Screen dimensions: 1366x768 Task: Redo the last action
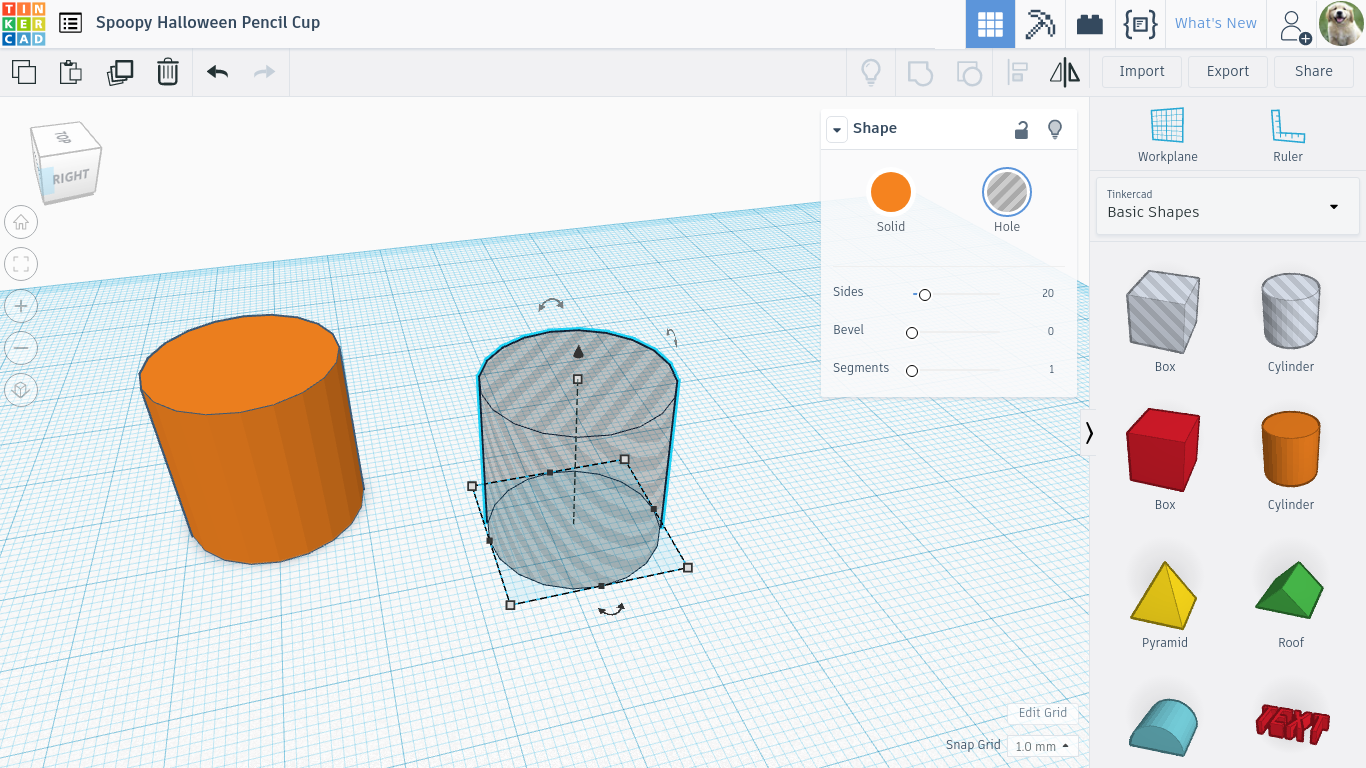click(x=264, y=72)
